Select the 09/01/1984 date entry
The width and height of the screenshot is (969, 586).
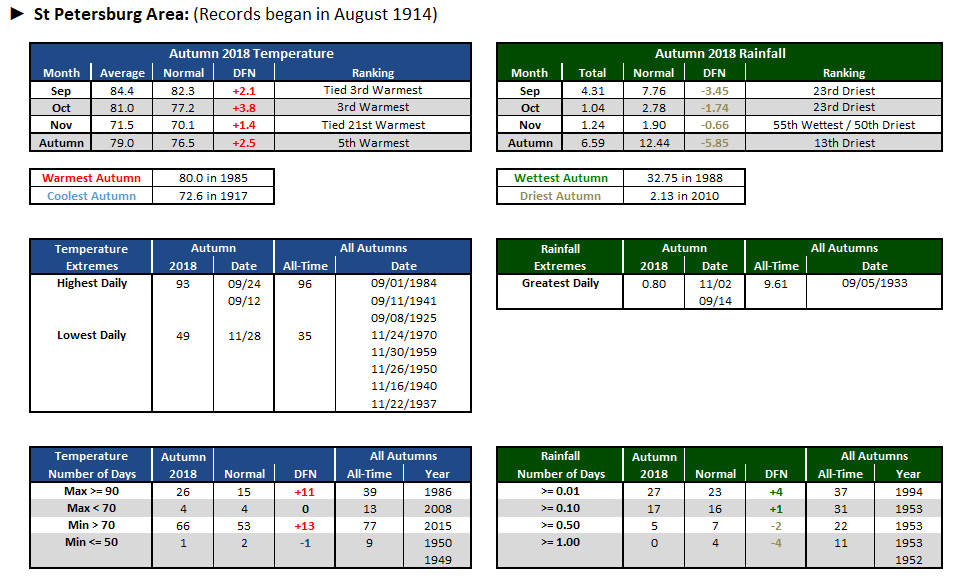[x=404, y=283]
